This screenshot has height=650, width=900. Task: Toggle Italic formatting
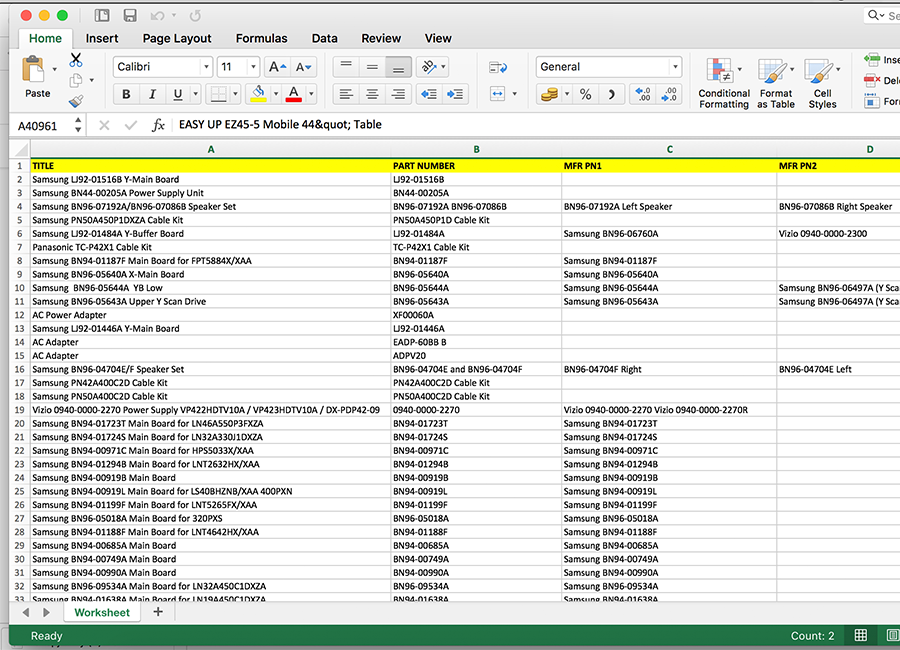pos(152,94)
